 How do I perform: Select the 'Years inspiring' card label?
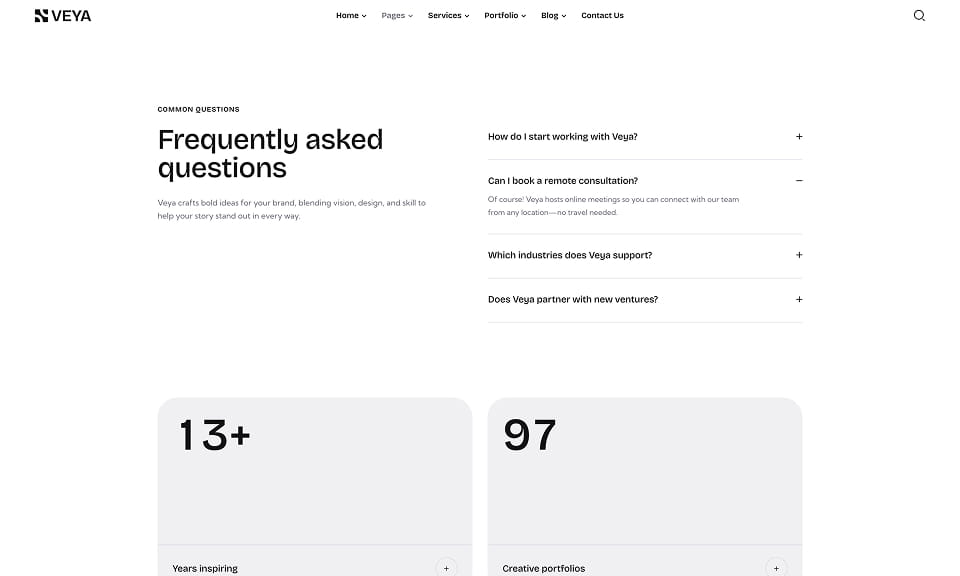coord(205,569)
